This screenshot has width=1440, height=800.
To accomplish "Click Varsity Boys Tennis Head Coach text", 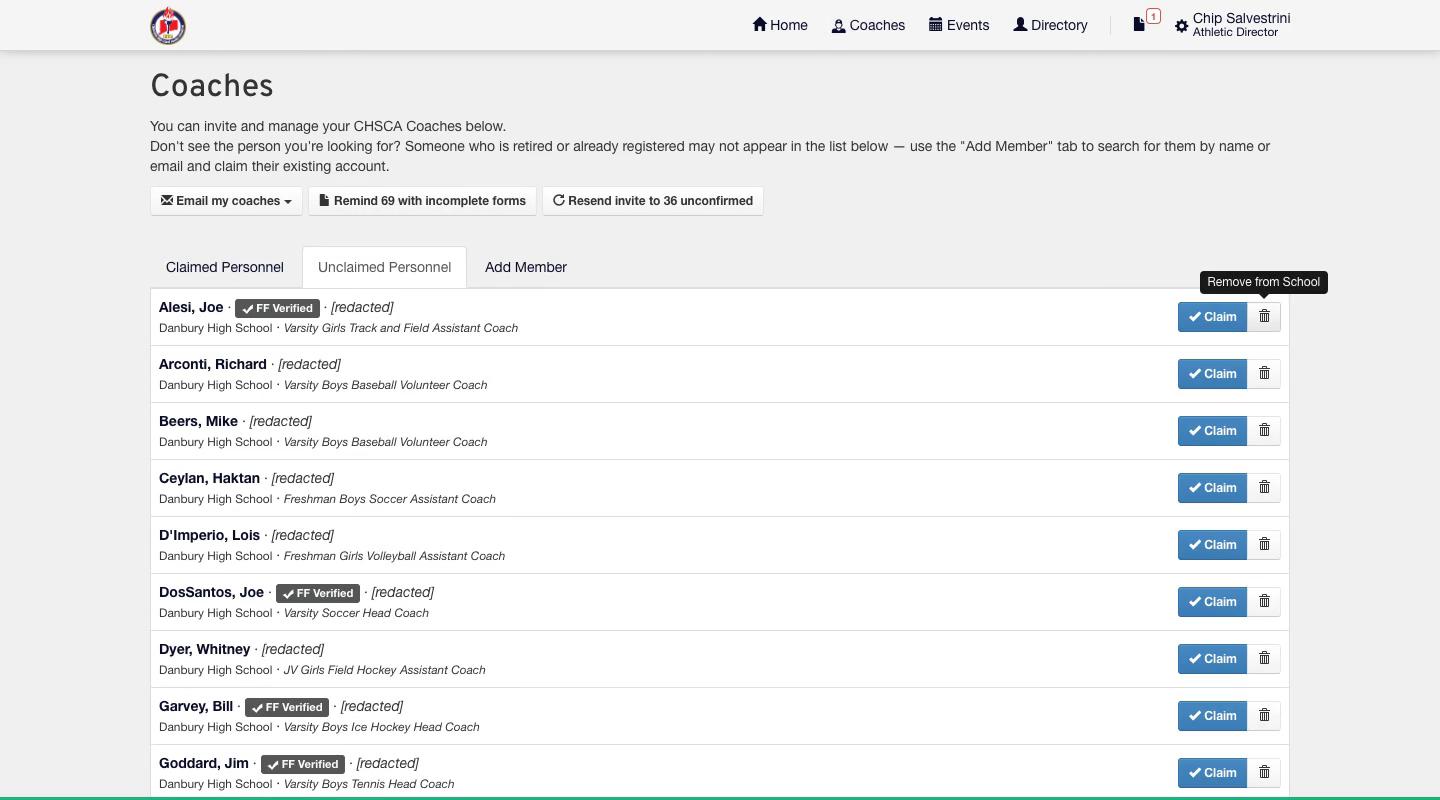I will pos(369,784).
